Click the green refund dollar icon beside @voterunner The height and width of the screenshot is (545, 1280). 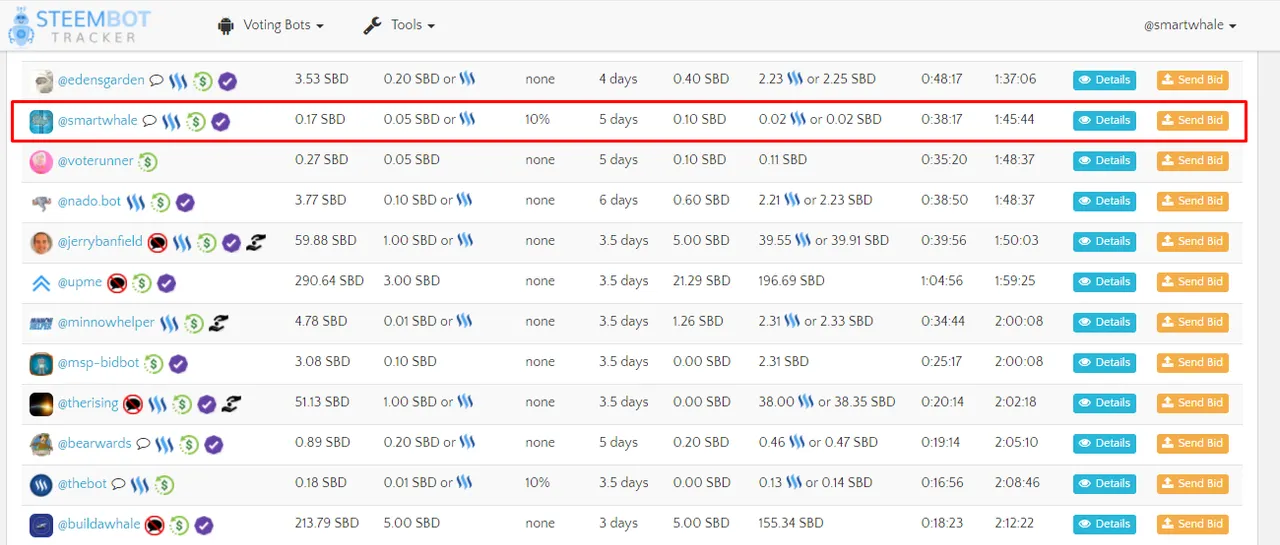click(148, 161)
